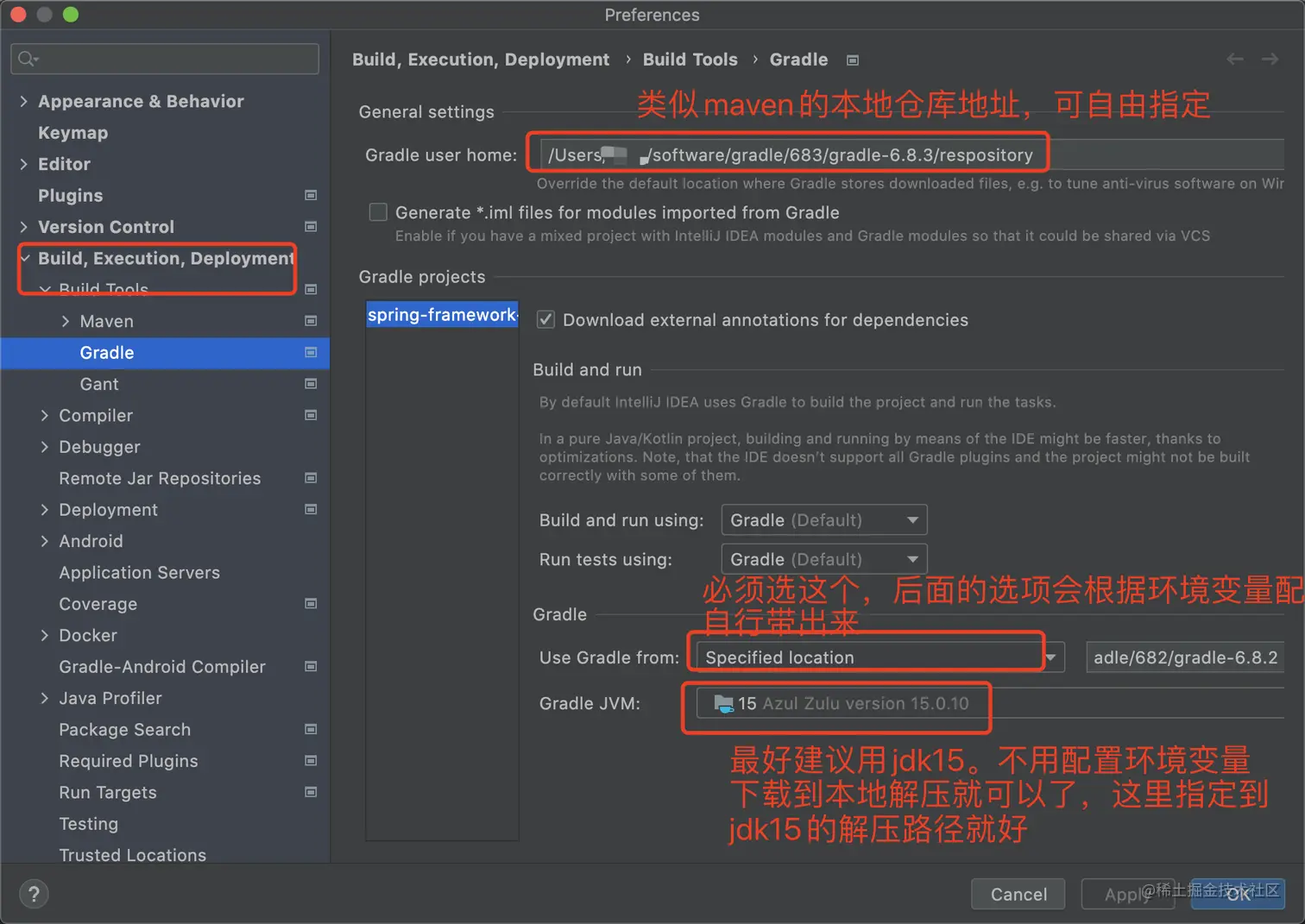1305x924 pixels.
Task: Open Testing settings page
Action: tap(88, 824)
